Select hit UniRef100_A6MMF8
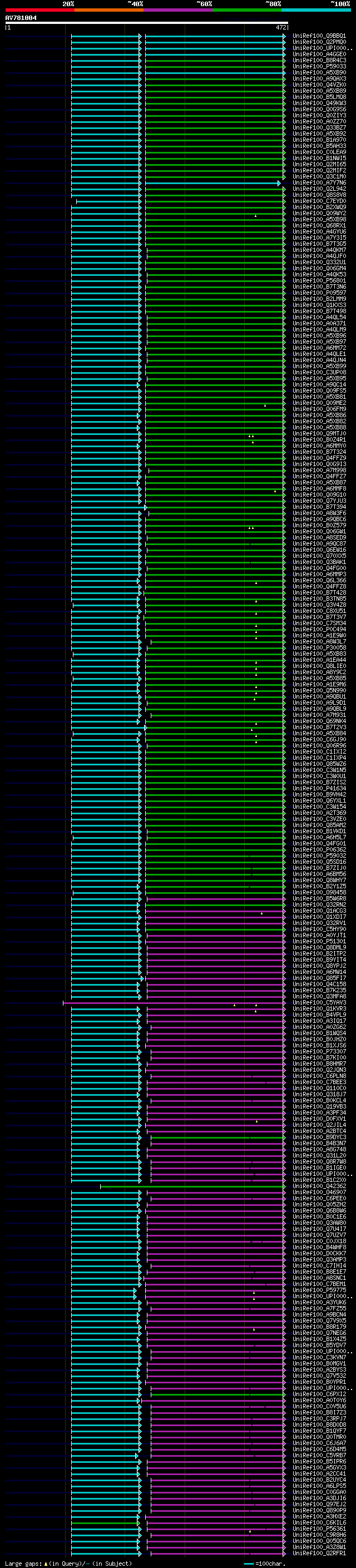The height and width of the screenshot is (1568, 356). (319, 489)
